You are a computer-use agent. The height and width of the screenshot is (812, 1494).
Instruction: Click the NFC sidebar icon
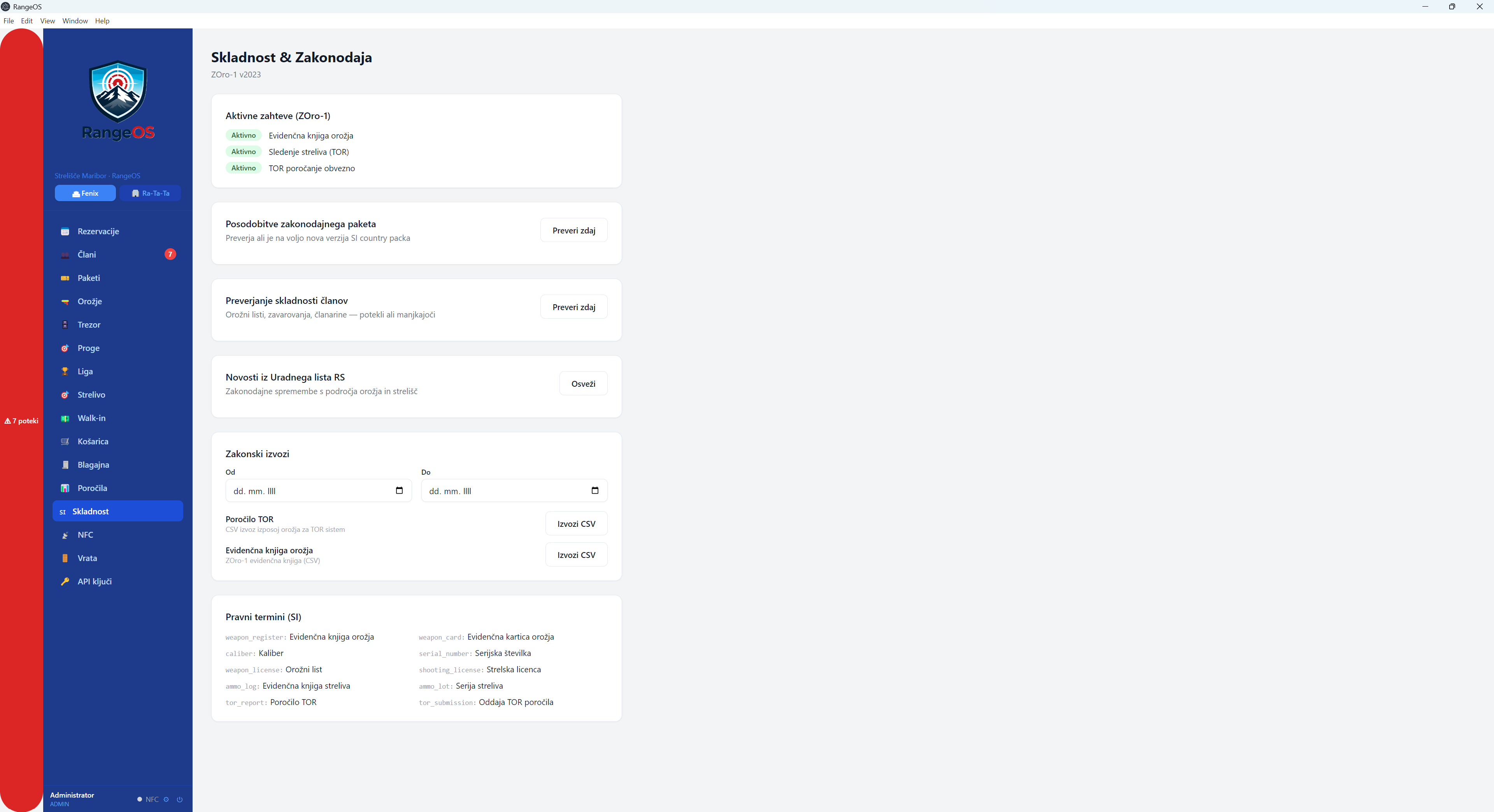65,535
